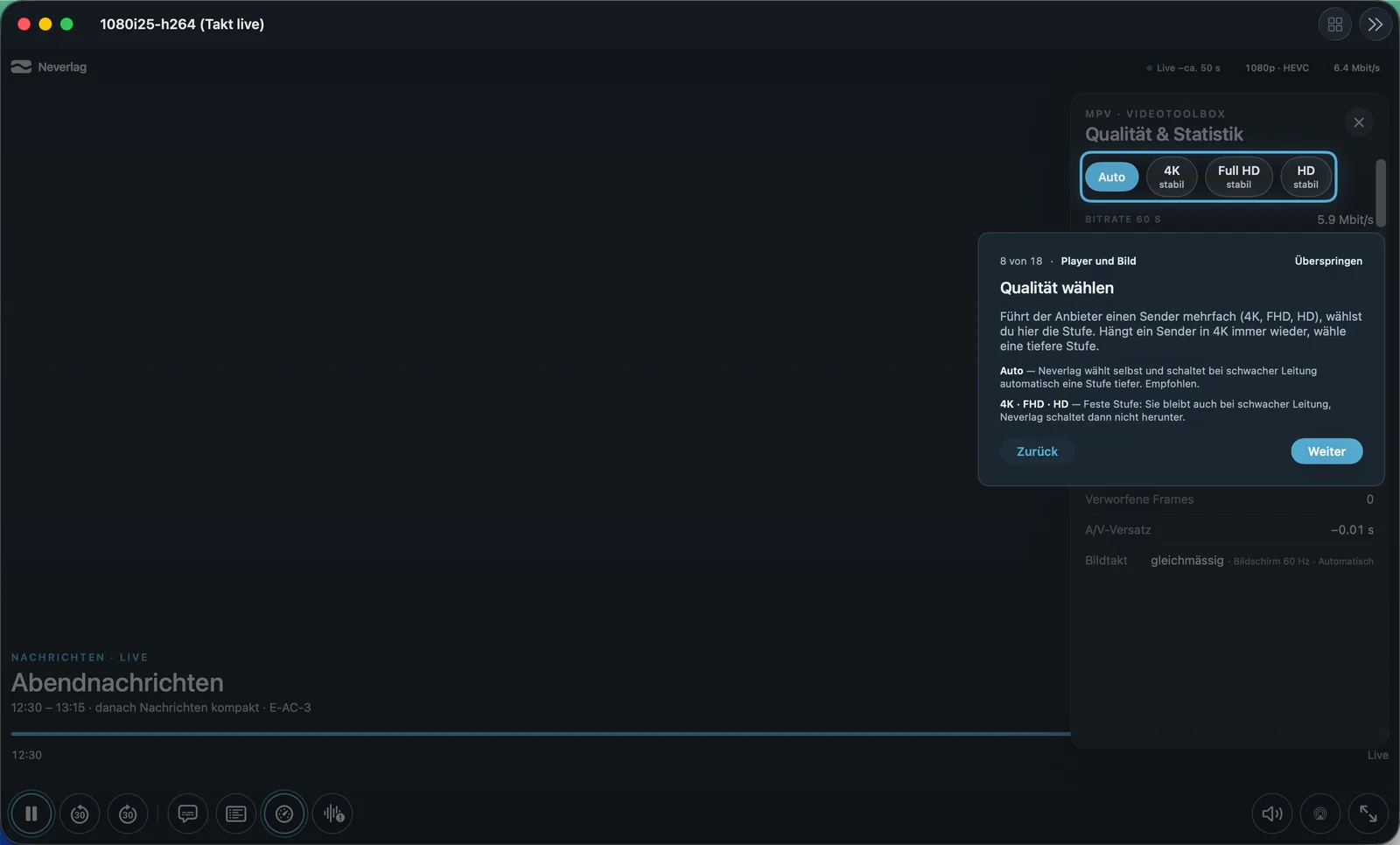Click Weiter in the tour popup
The height and width of the screenshot is (845, 1400).
pyautogui.click(x=1326, y=451)
